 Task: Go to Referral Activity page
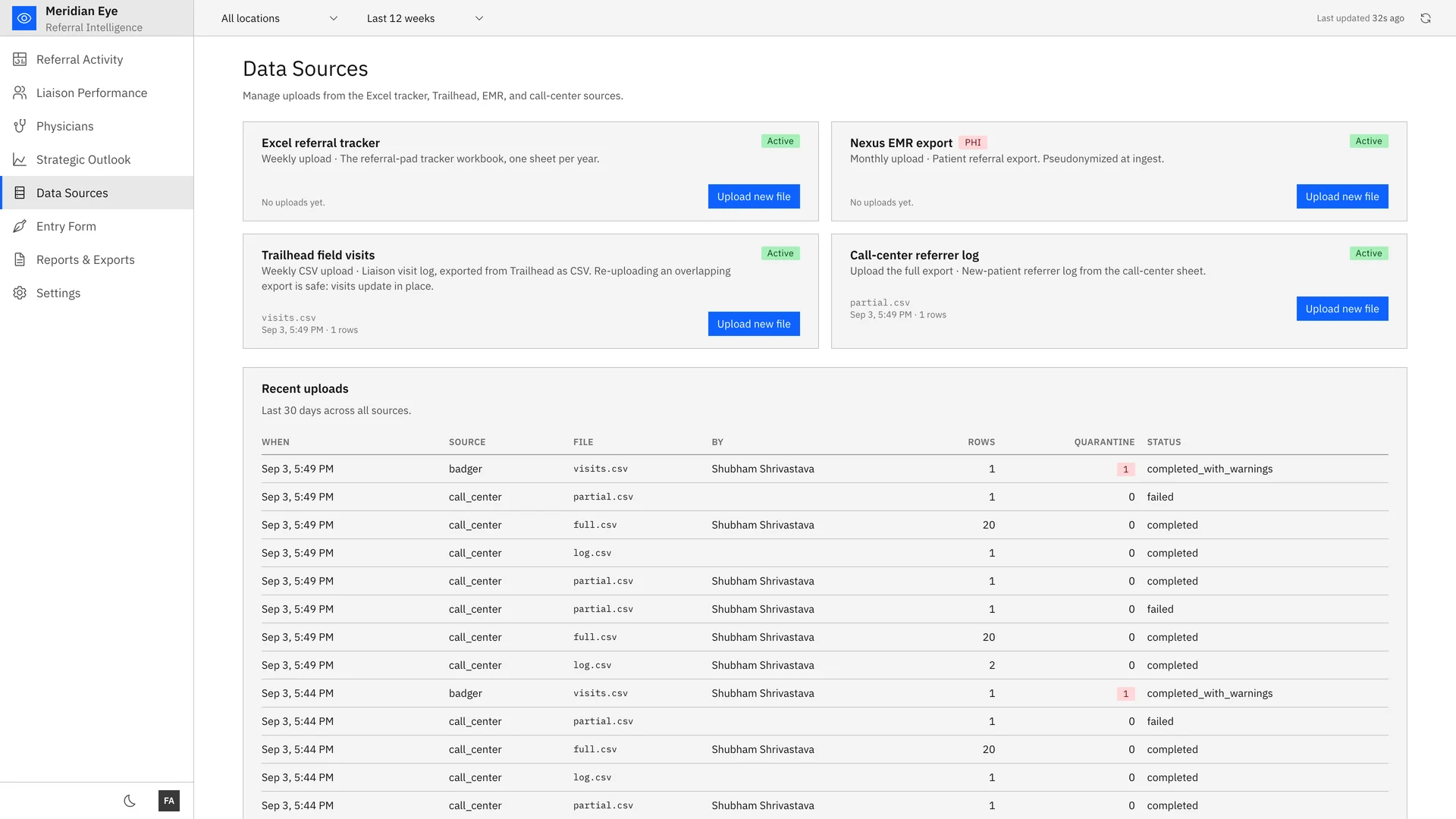click(97, 59)
